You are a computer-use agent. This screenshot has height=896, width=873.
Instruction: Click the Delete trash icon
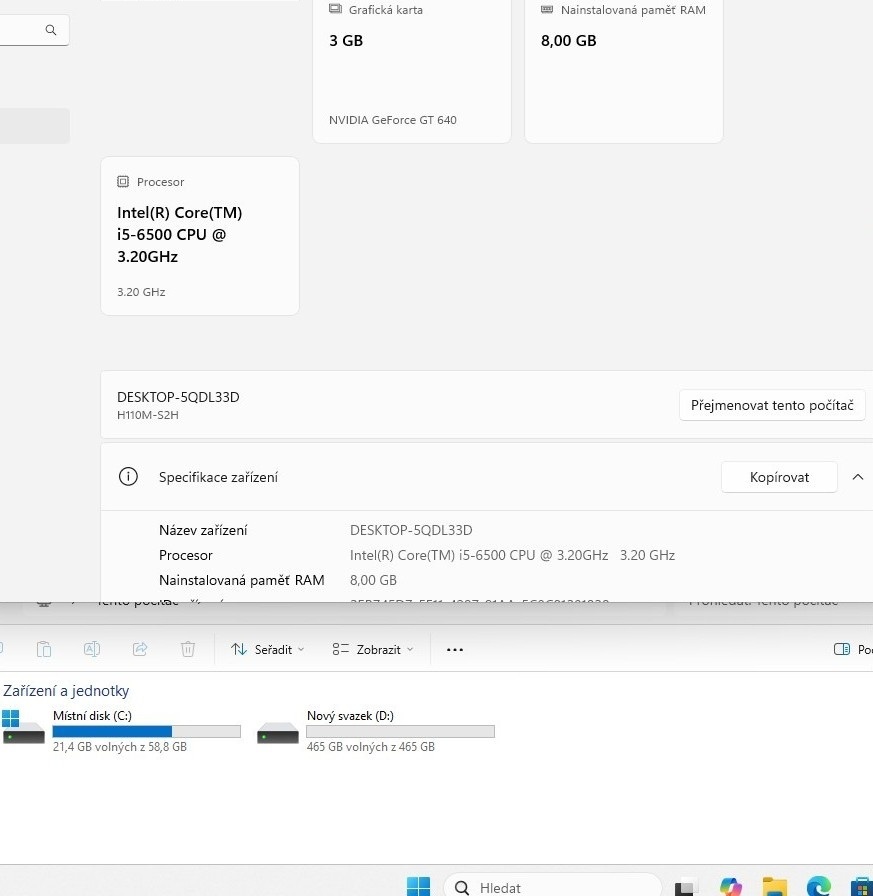coord(187,649)
